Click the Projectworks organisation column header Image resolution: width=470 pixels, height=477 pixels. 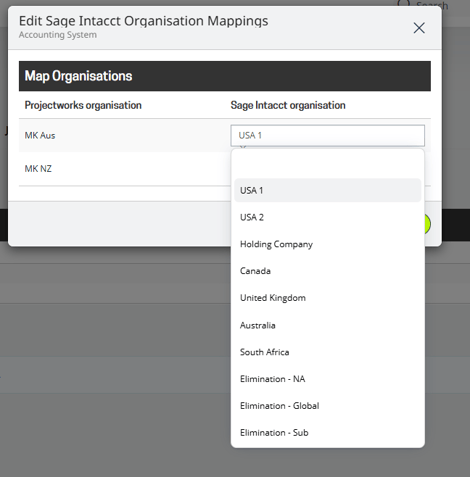click(x=83, y=105)
